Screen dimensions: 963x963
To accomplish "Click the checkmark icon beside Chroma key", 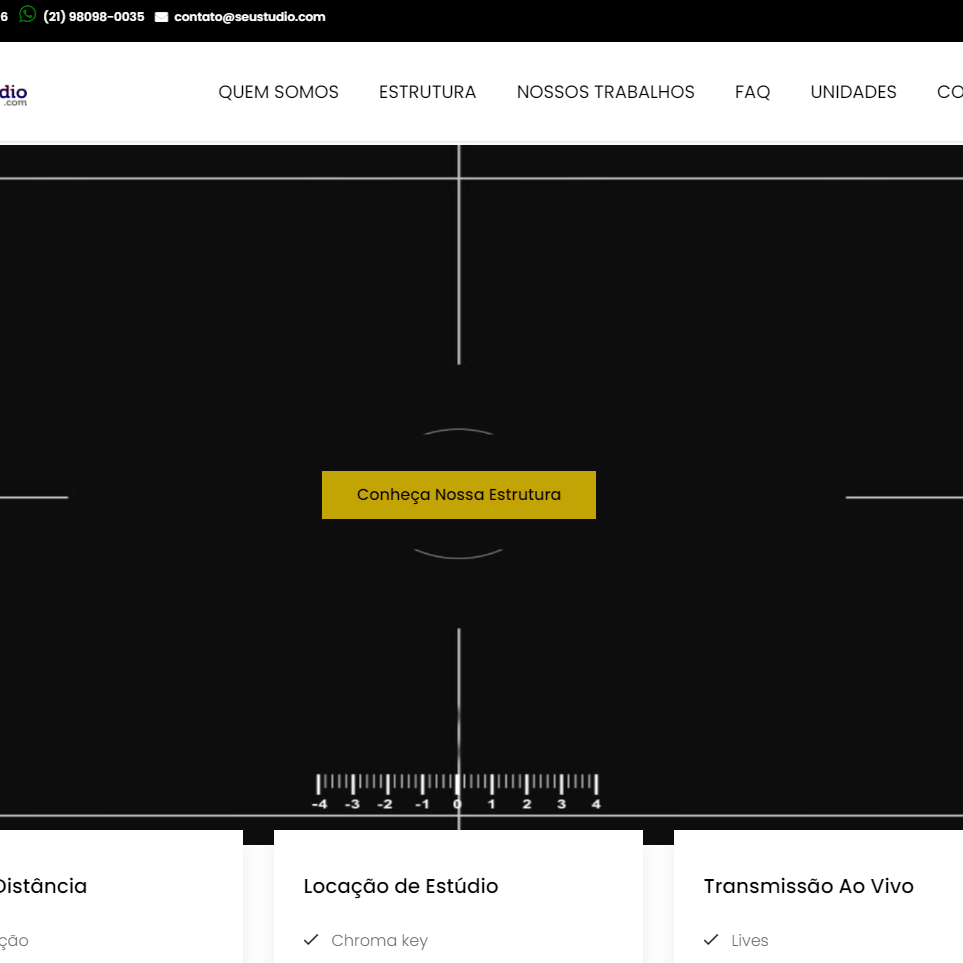I will 311,940.
